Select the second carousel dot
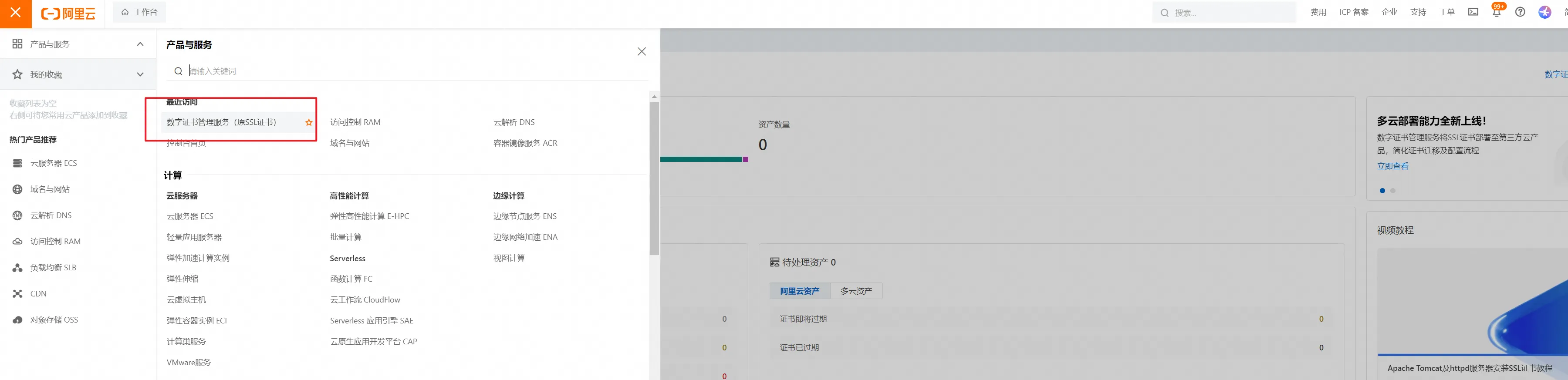Viewport: 1568px width, 380px height. point(1393,191)
